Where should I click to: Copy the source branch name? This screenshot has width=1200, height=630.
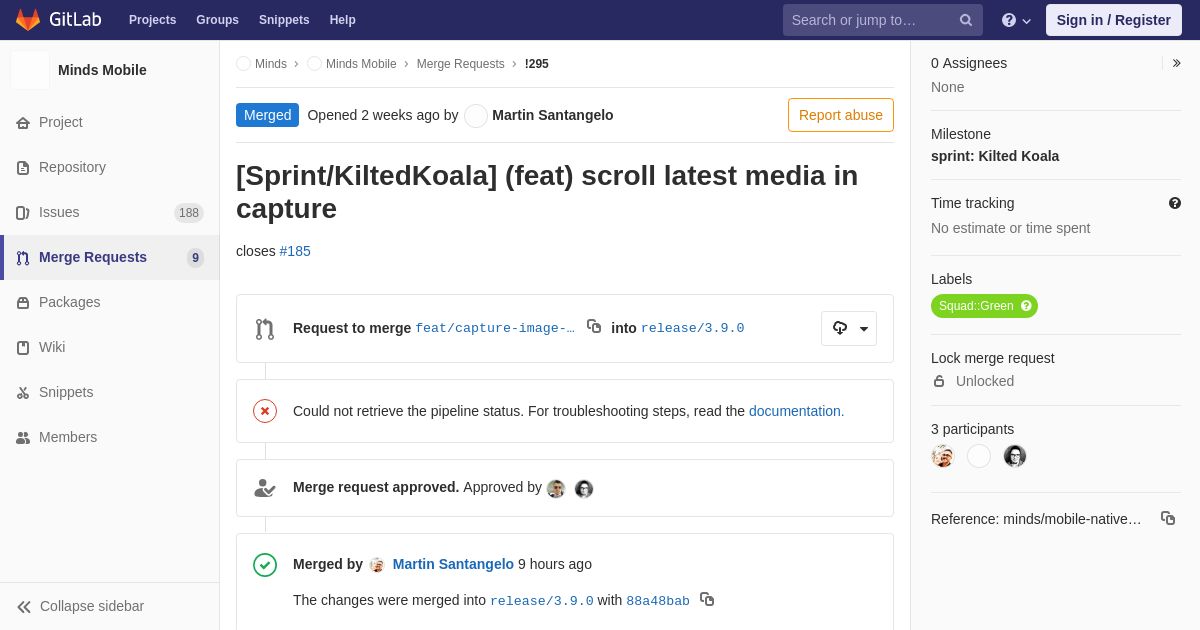594,326
